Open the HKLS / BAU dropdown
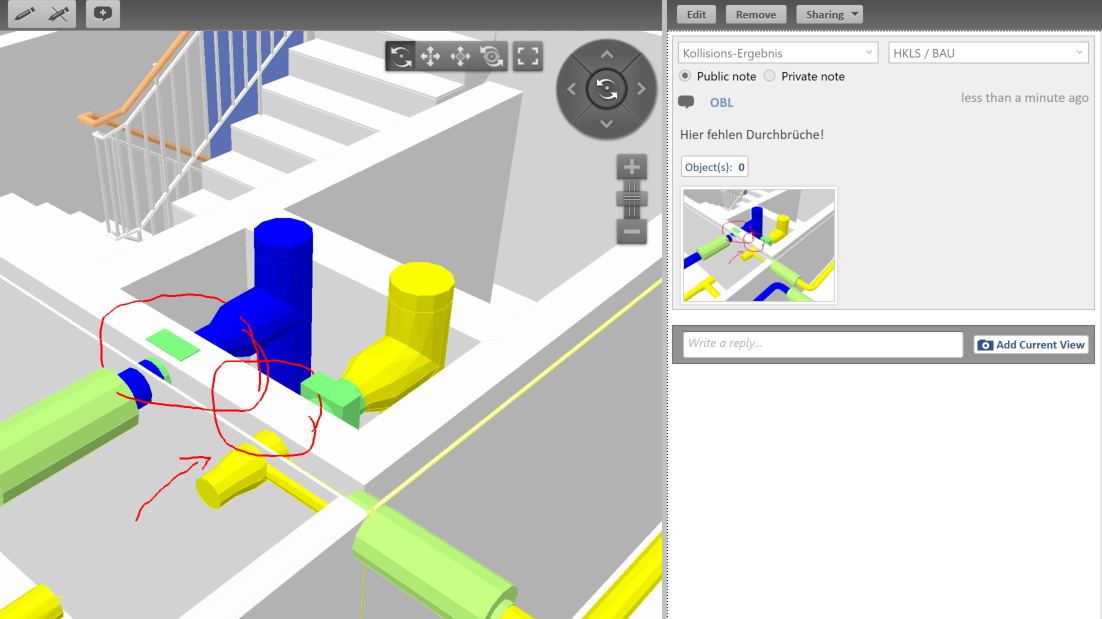 988,53
